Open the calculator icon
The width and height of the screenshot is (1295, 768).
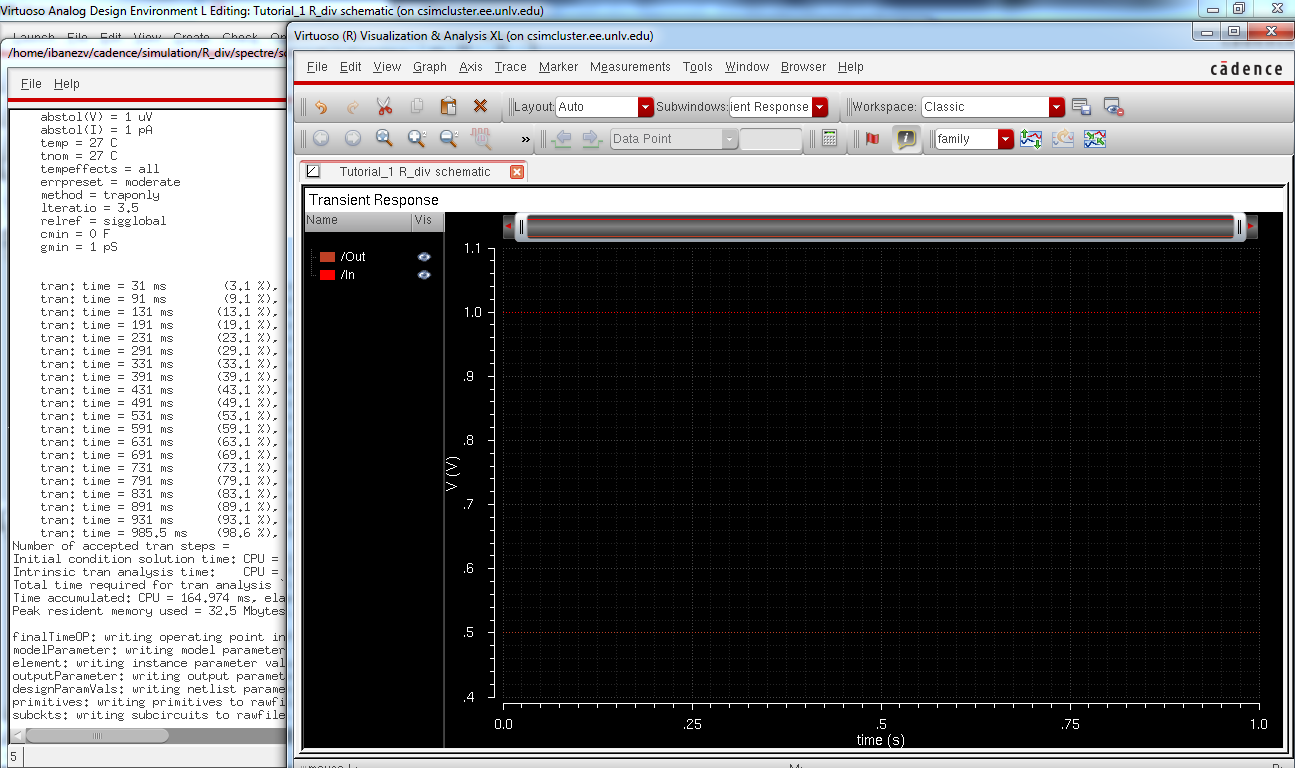[x=829, y=139]
